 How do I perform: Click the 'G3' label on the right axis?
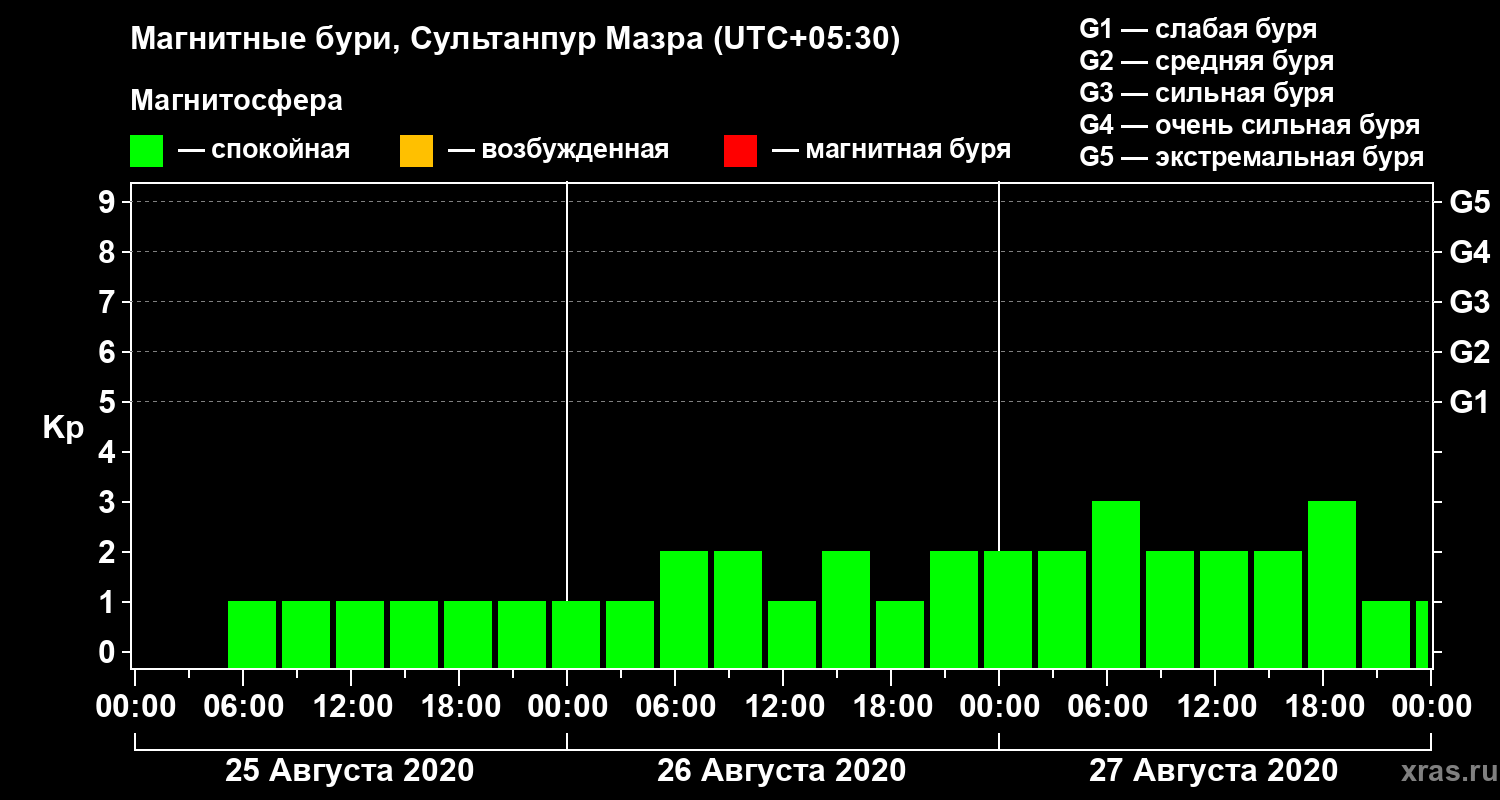click(x=1469, y=303)
